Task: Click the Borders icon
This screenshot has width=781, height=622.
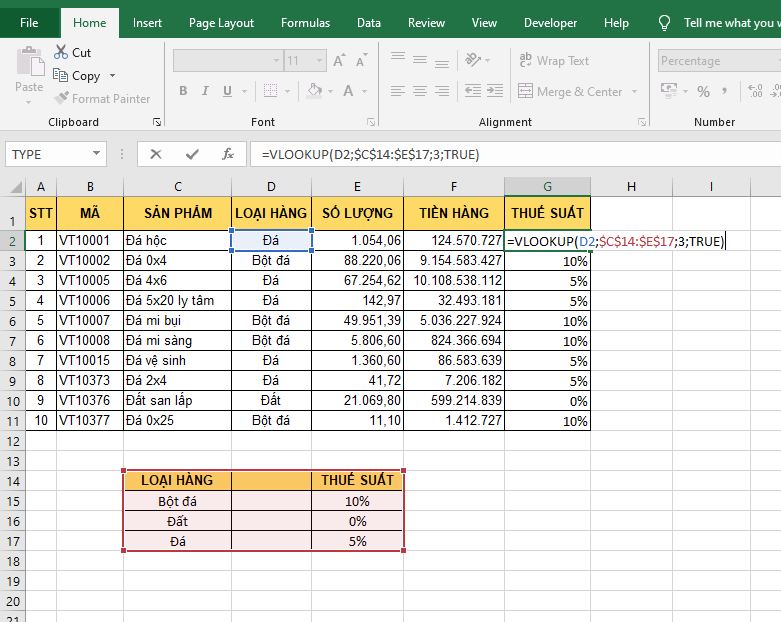Action: point(270,91)
